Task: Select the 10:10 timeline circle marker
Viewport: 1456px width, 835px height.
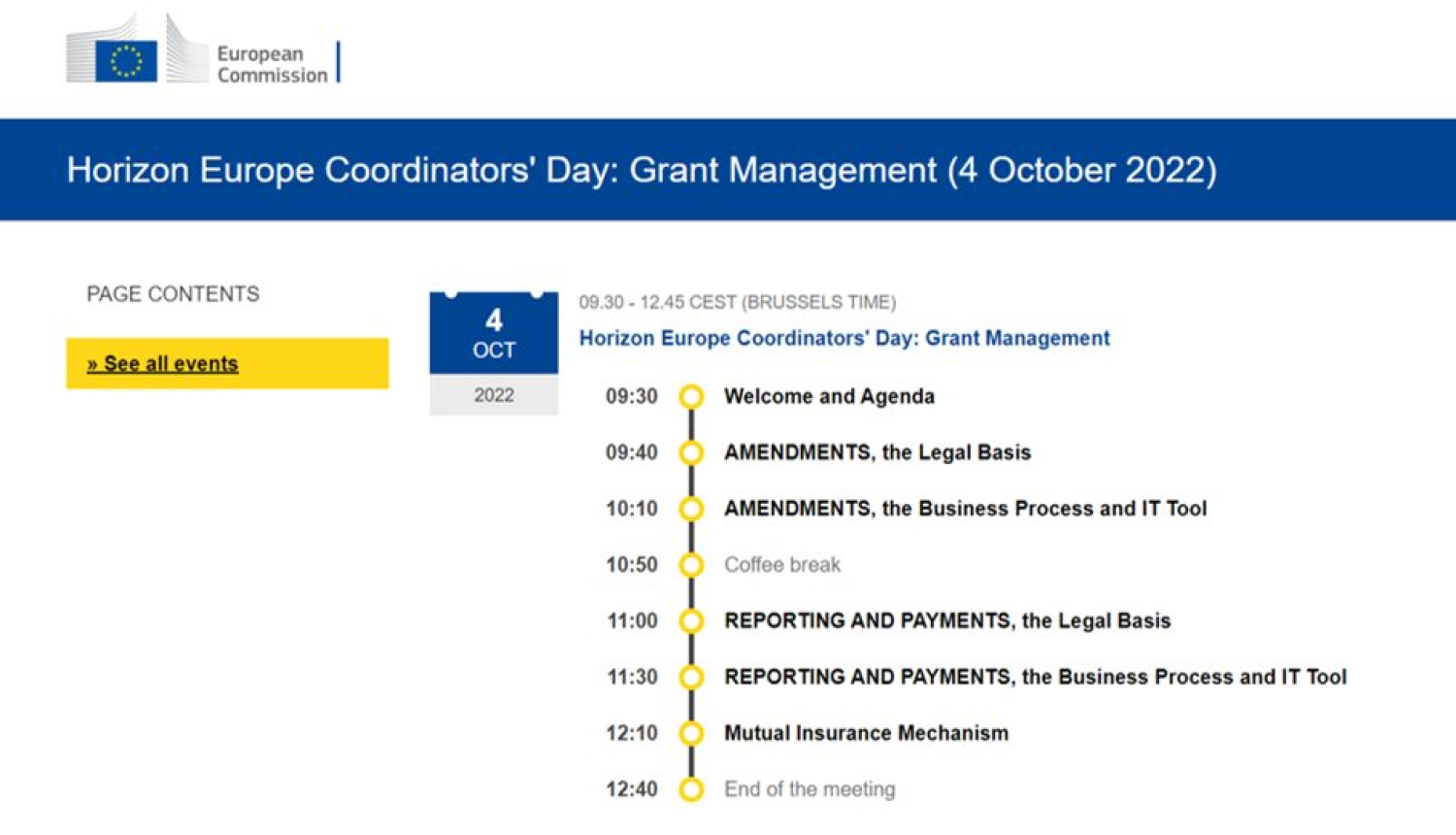Action: coord(691,509)
